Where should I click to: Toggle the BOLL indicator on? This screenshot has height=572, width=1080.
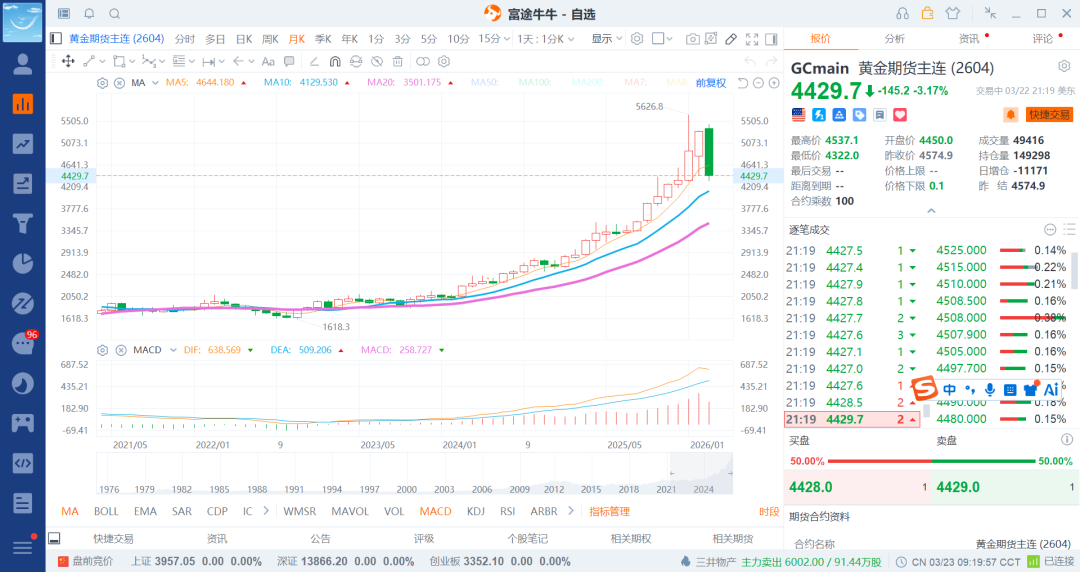click(106, 511)
